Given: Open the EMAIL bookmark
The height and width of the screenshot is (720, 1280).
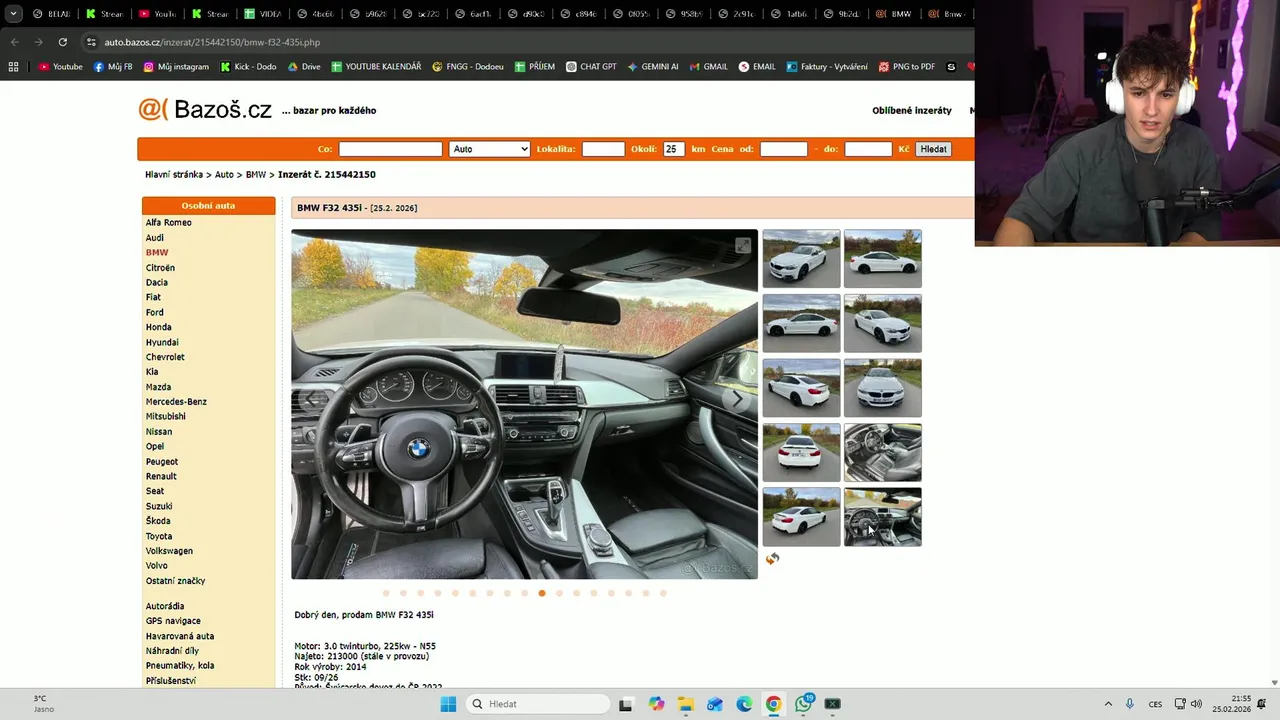Looking at the screenshot, I should [x=757, y=67].
